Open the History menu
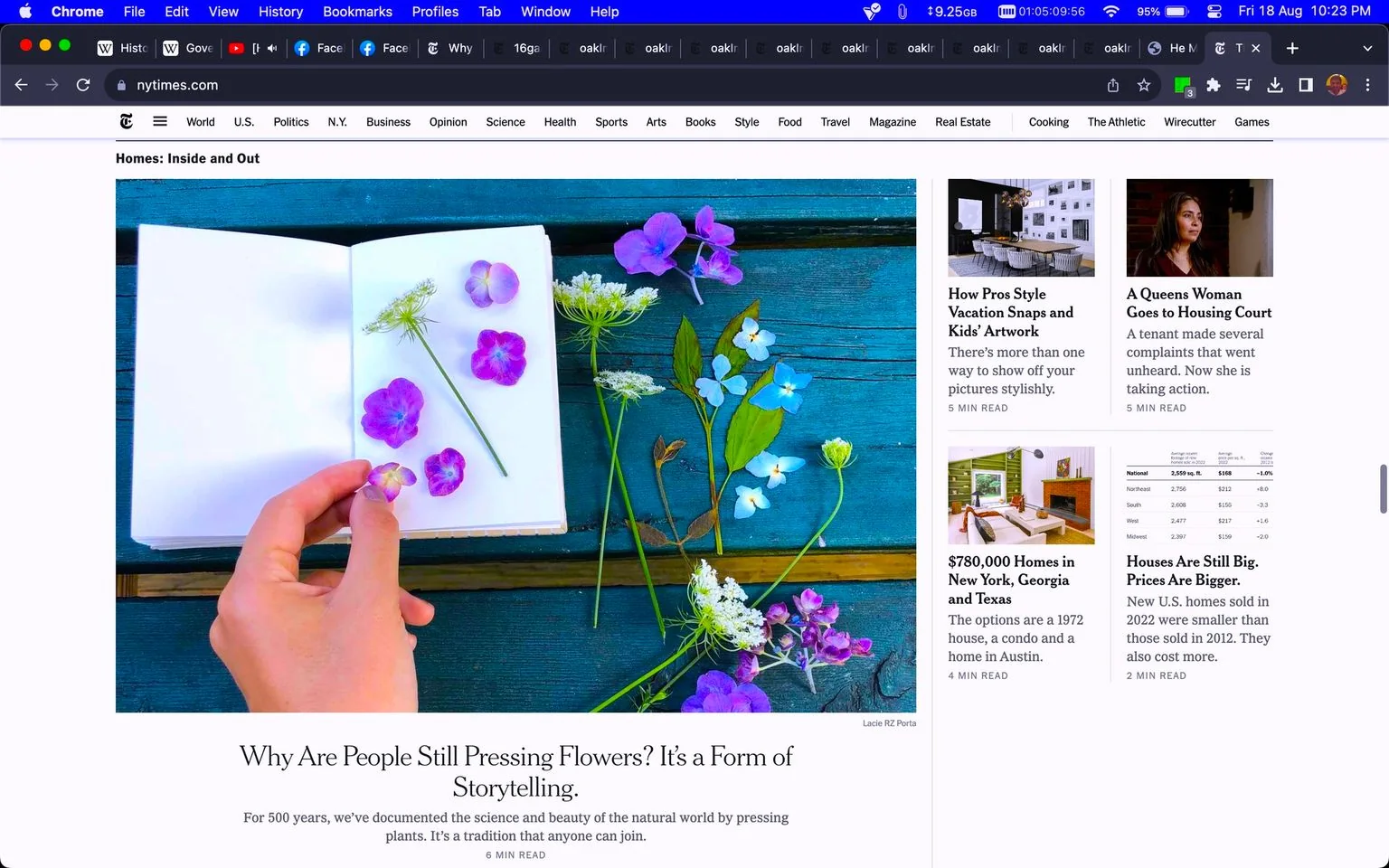The image size is (1389, 868). [280, 12]
